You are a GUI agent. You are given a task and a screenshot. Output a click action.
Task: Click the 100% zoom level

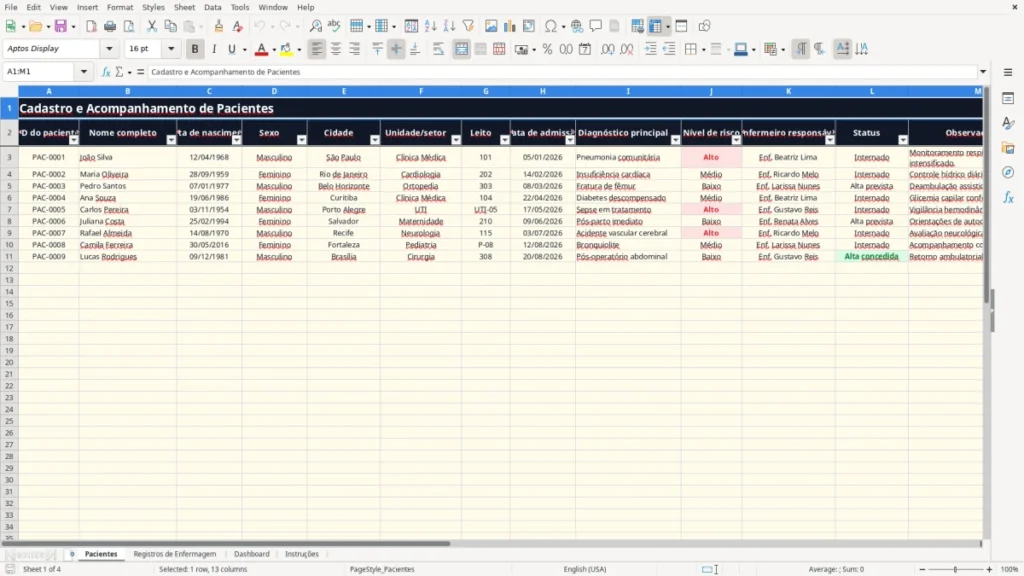click(x=1010, y=569)
